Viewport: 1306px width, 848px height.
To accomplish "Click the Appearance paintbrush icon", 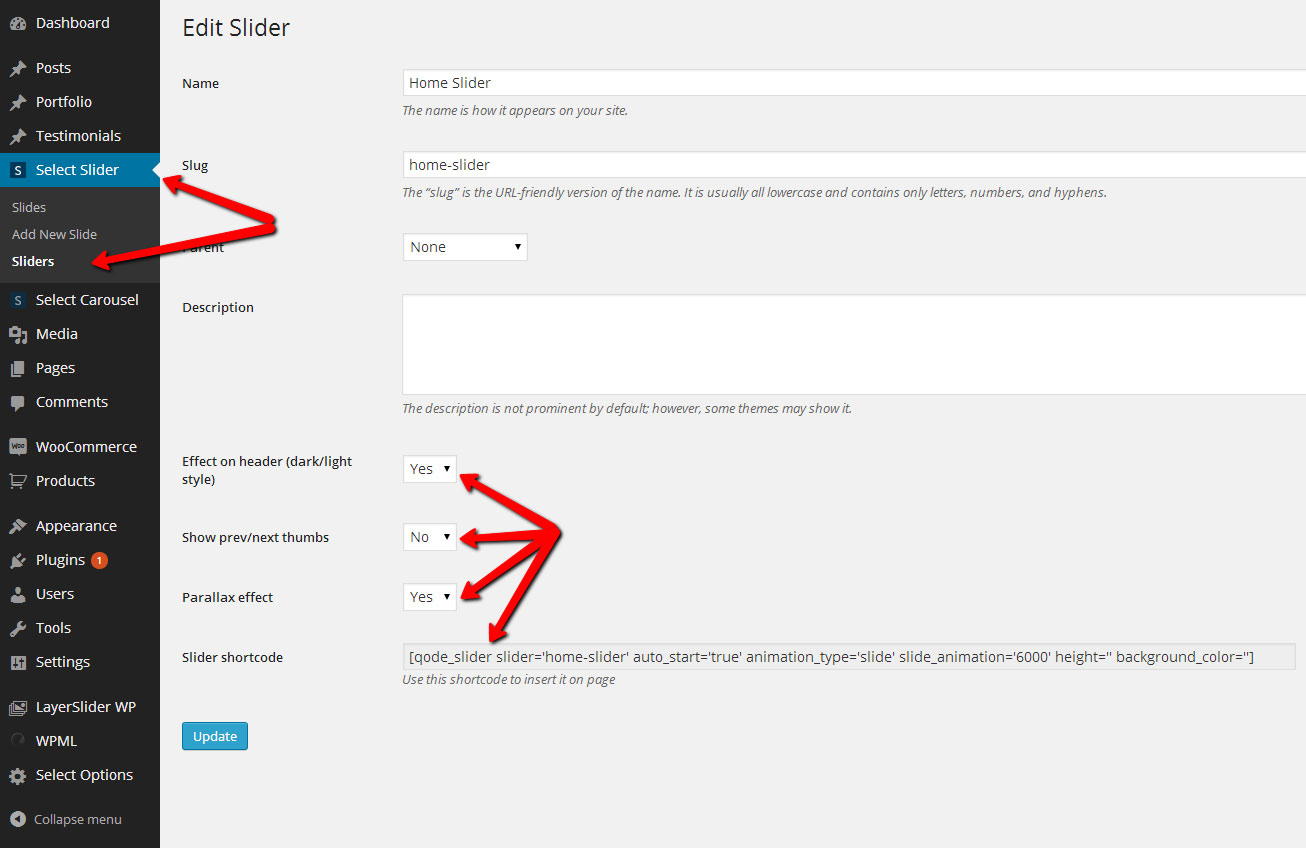I will tap(18, 526).
